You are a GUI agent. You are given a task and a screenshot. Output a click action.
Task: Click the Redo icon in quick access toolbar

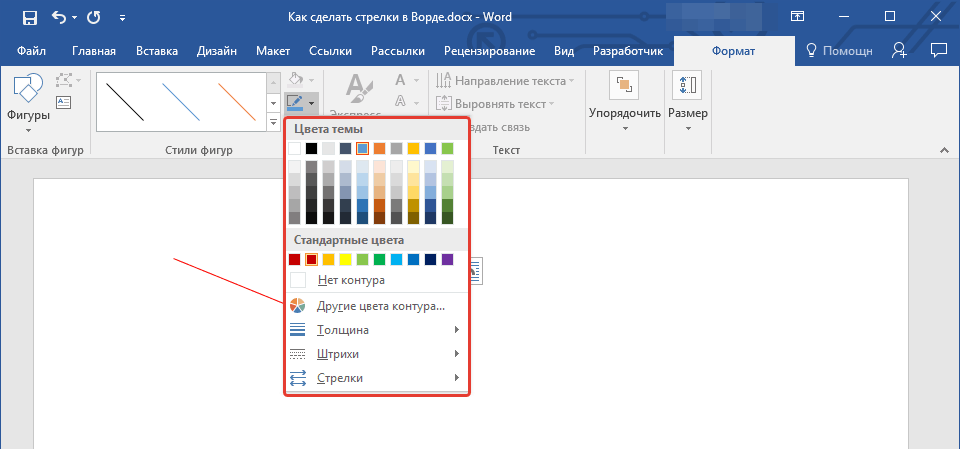(x=94, y=17)
